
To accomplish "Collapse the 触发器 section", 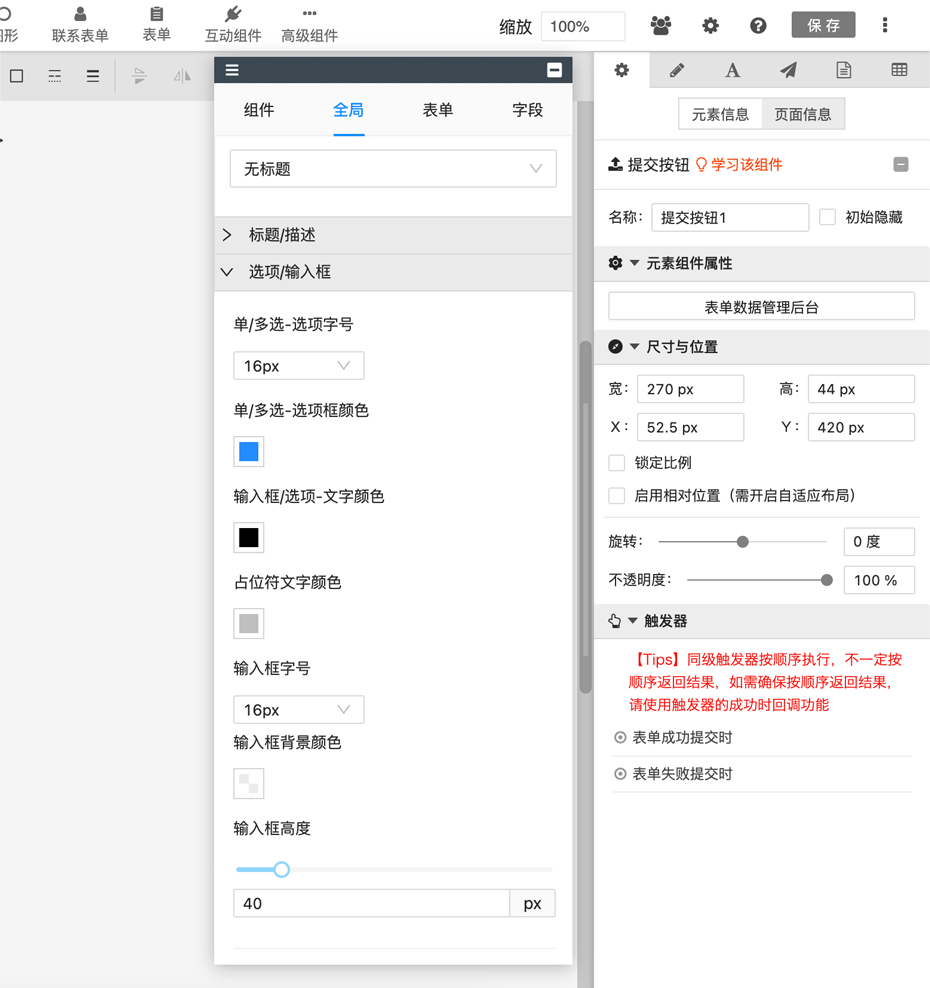I will 633,621.
